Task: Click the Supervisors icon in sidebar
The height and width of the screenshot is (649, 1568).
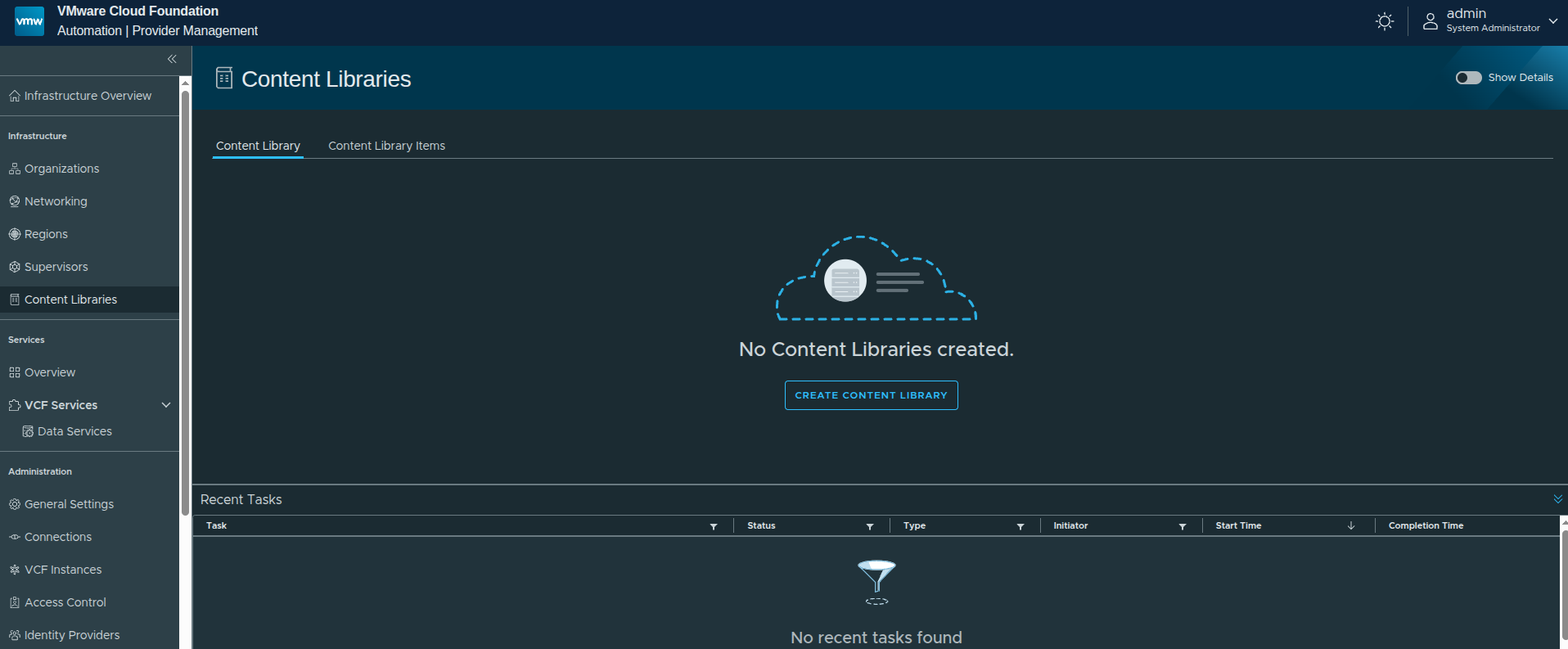Action: pyautogui.click(x=14, y=267)
